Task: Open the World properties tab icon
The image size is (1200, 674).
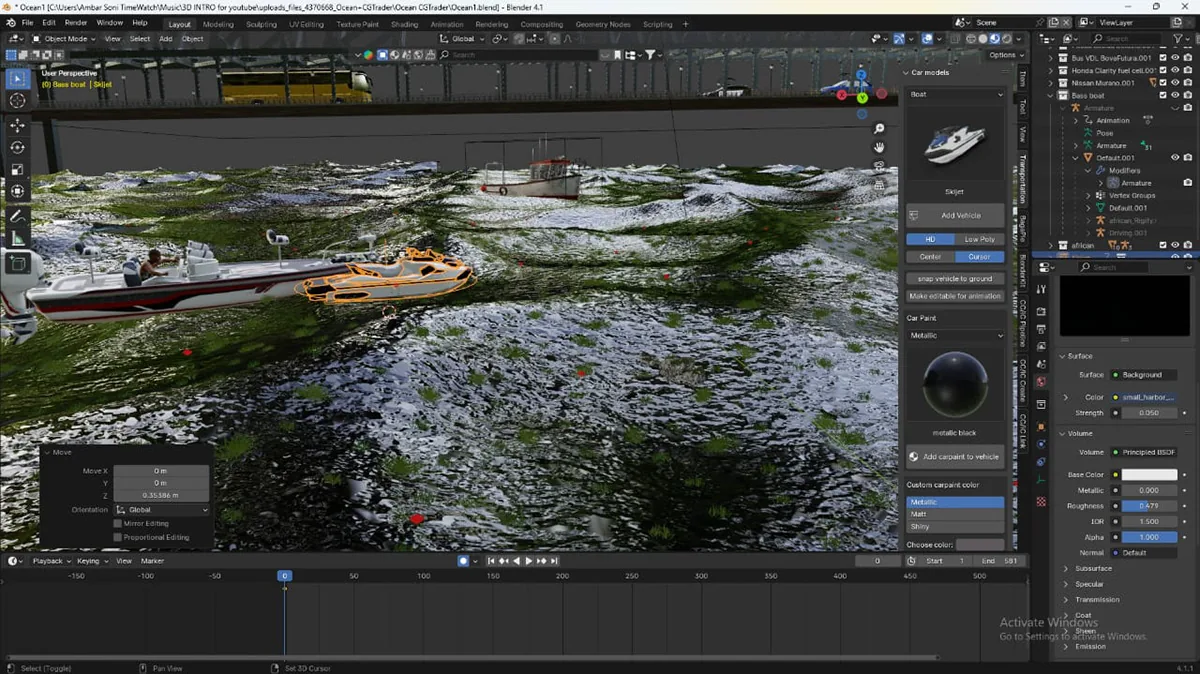Action: [1041, 382]
